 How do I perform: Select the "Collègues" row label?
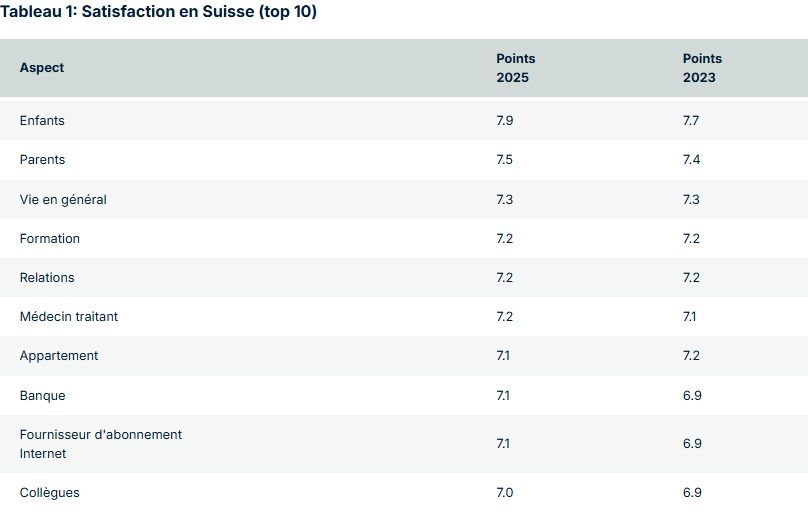(50, 493)
